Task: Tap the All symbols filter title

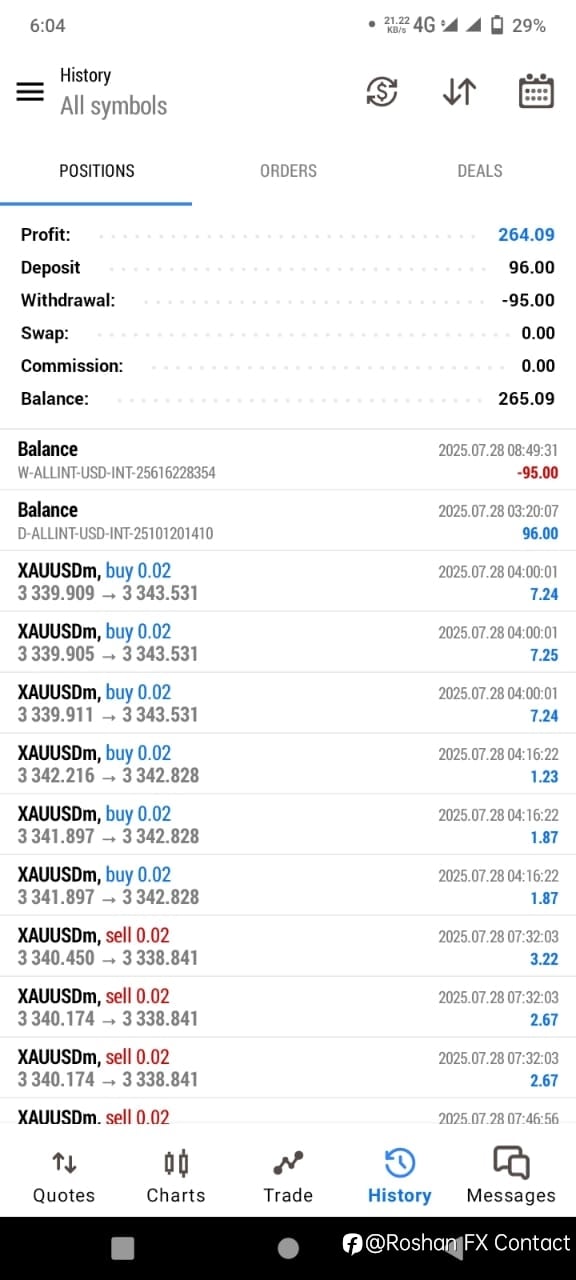Action: click(114, 106)
